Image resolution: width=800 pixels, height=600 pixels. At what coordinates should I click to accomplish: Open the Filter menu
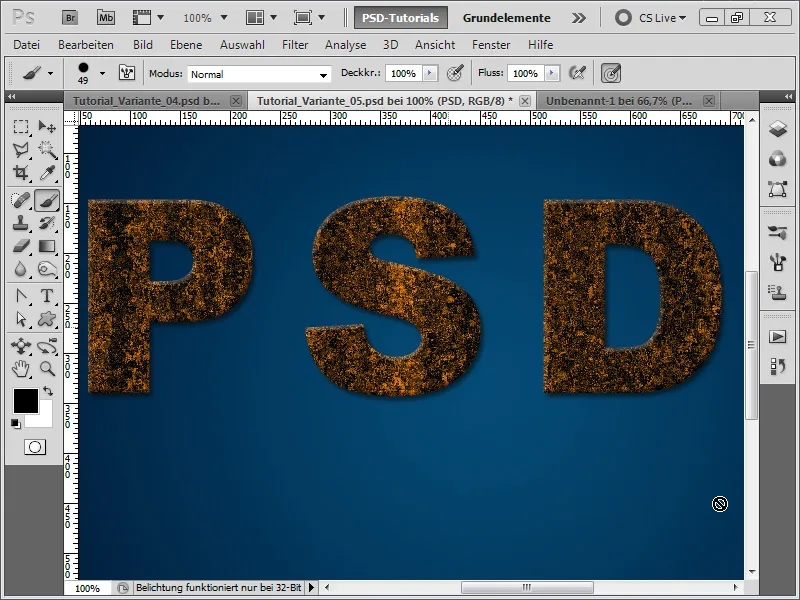(x=295, y=45)
